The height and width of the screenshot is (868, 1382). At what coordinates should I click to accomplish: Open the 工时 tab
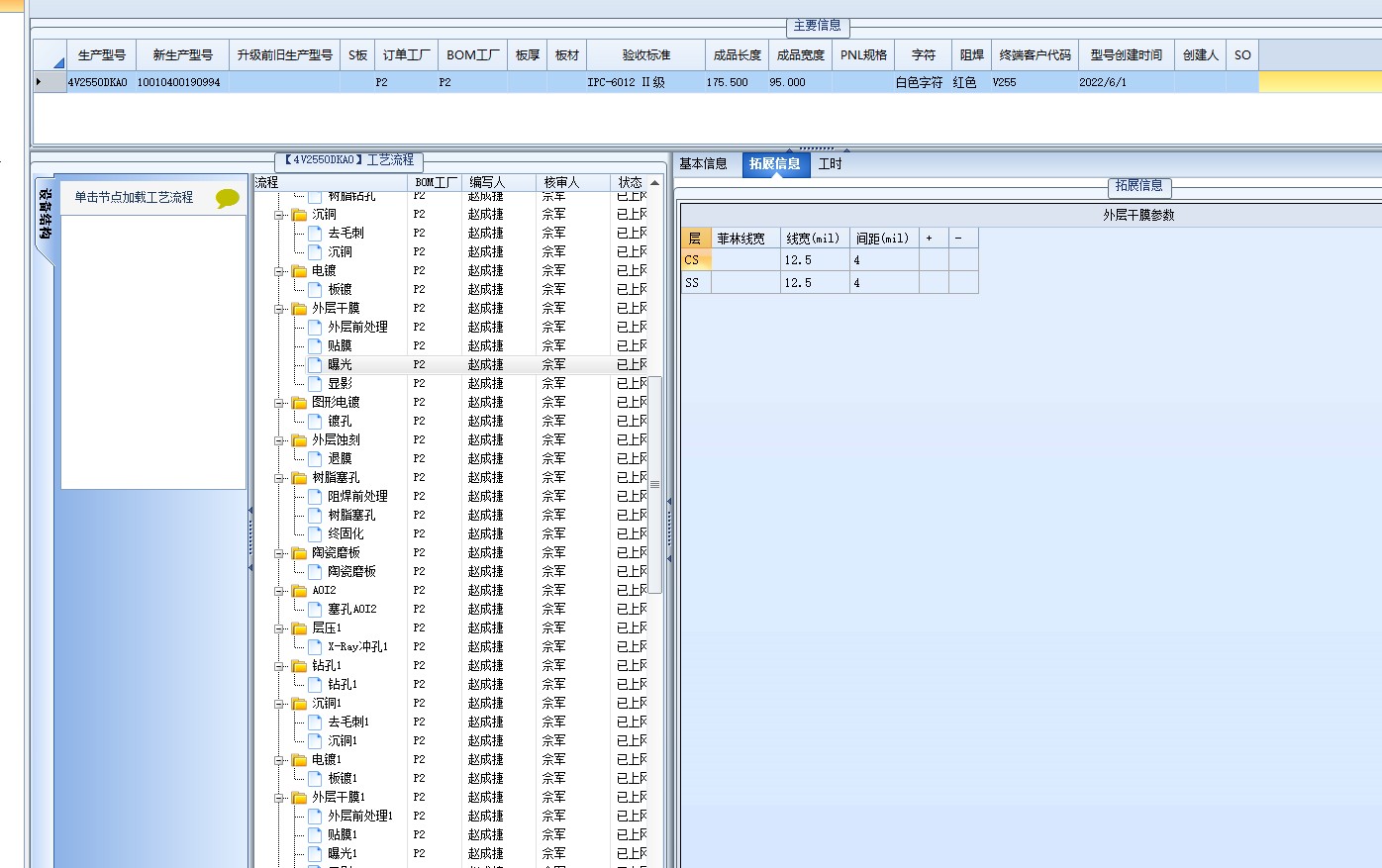coord(831,164)
